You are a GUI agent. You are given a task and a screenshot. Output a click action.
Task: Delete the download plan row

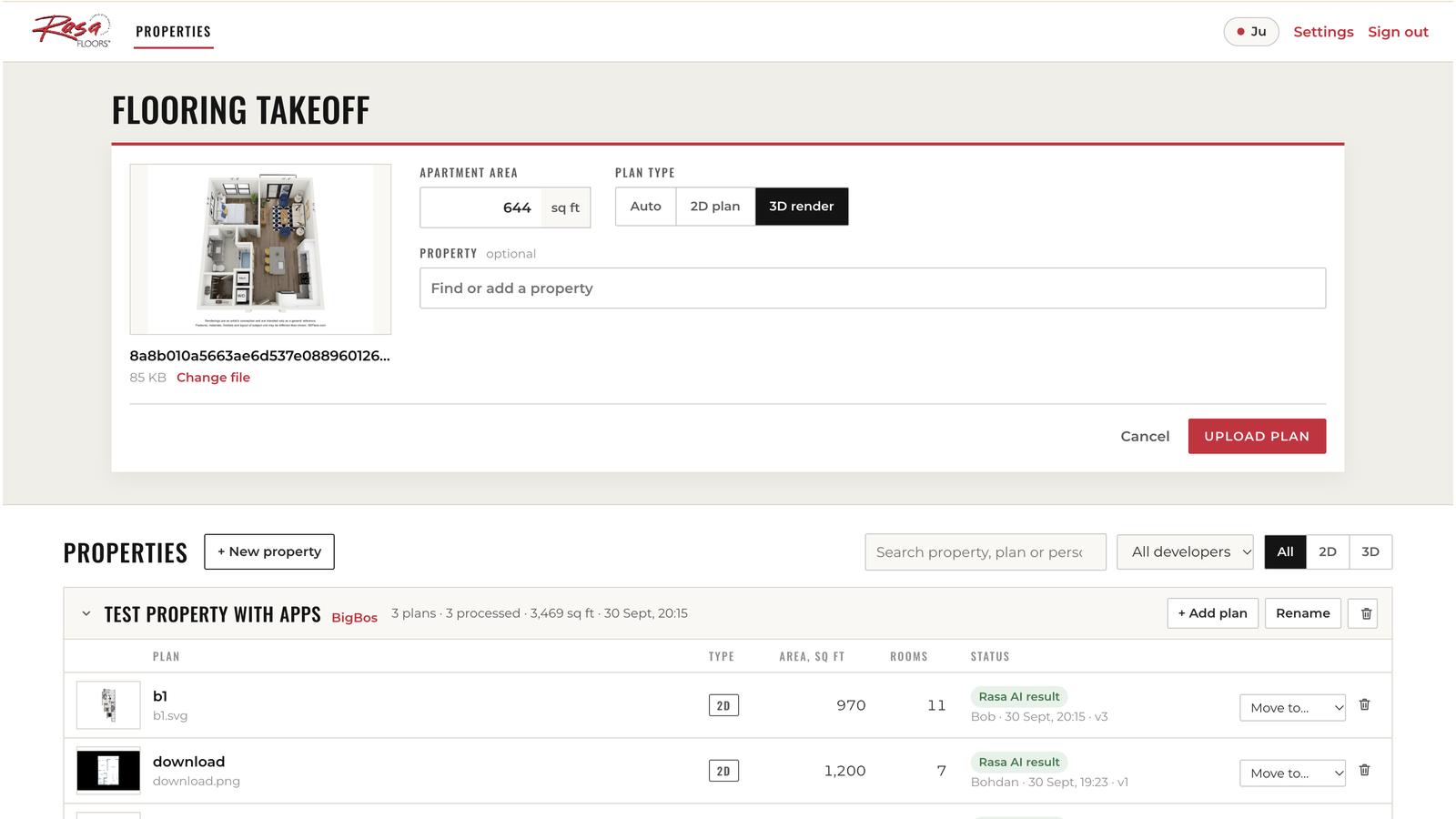point(1364,770)
